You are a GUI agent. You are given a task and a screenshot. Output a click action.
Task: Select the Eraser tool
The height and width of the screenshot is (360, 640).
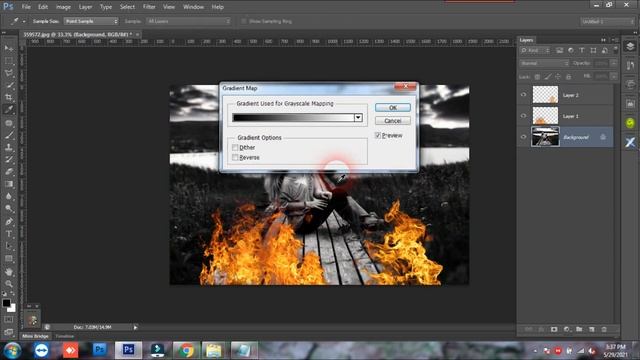[x=9, y=171]
